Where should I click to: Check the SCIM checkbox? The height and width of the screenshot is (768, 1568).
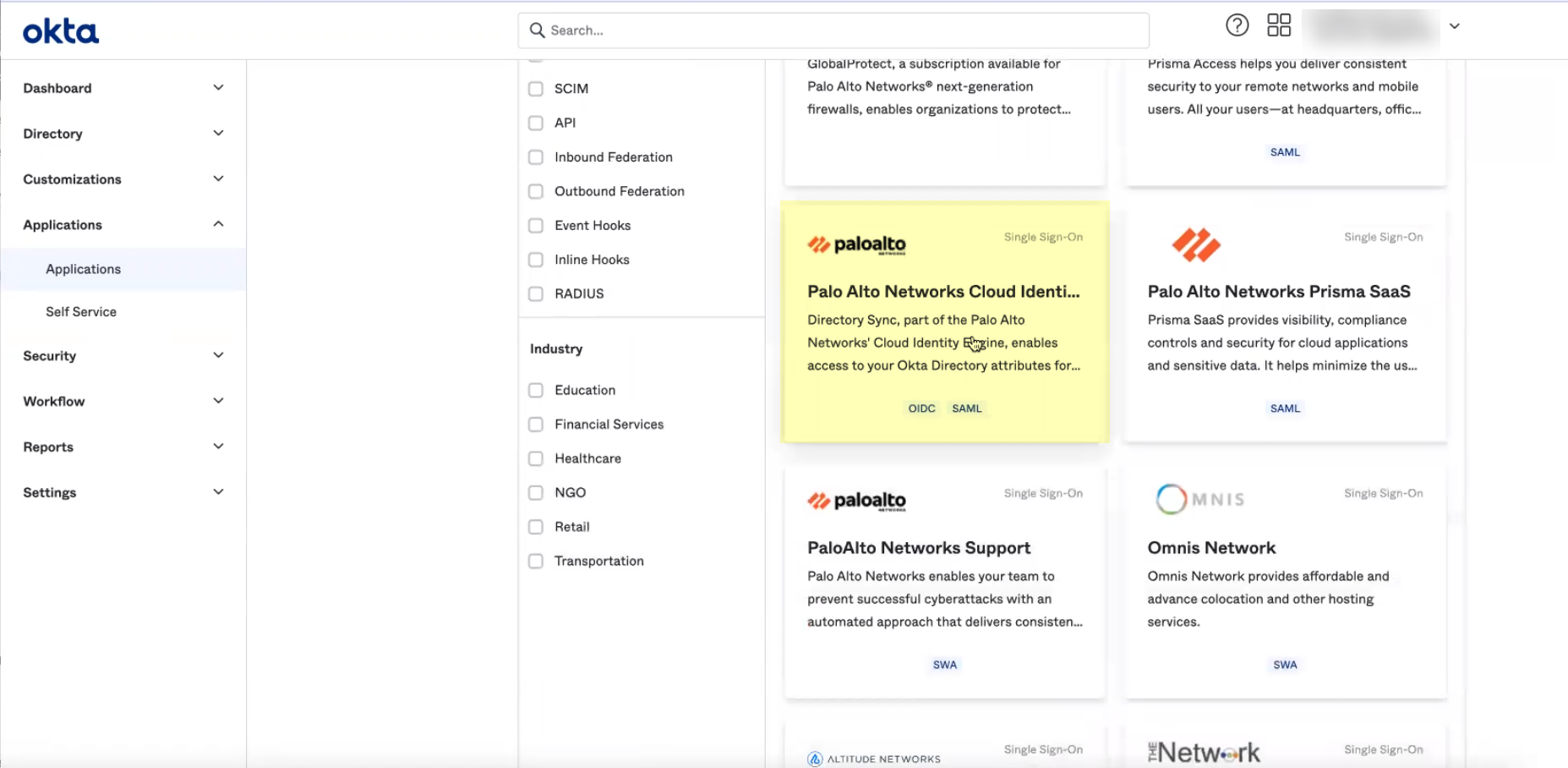pos(535,89)
